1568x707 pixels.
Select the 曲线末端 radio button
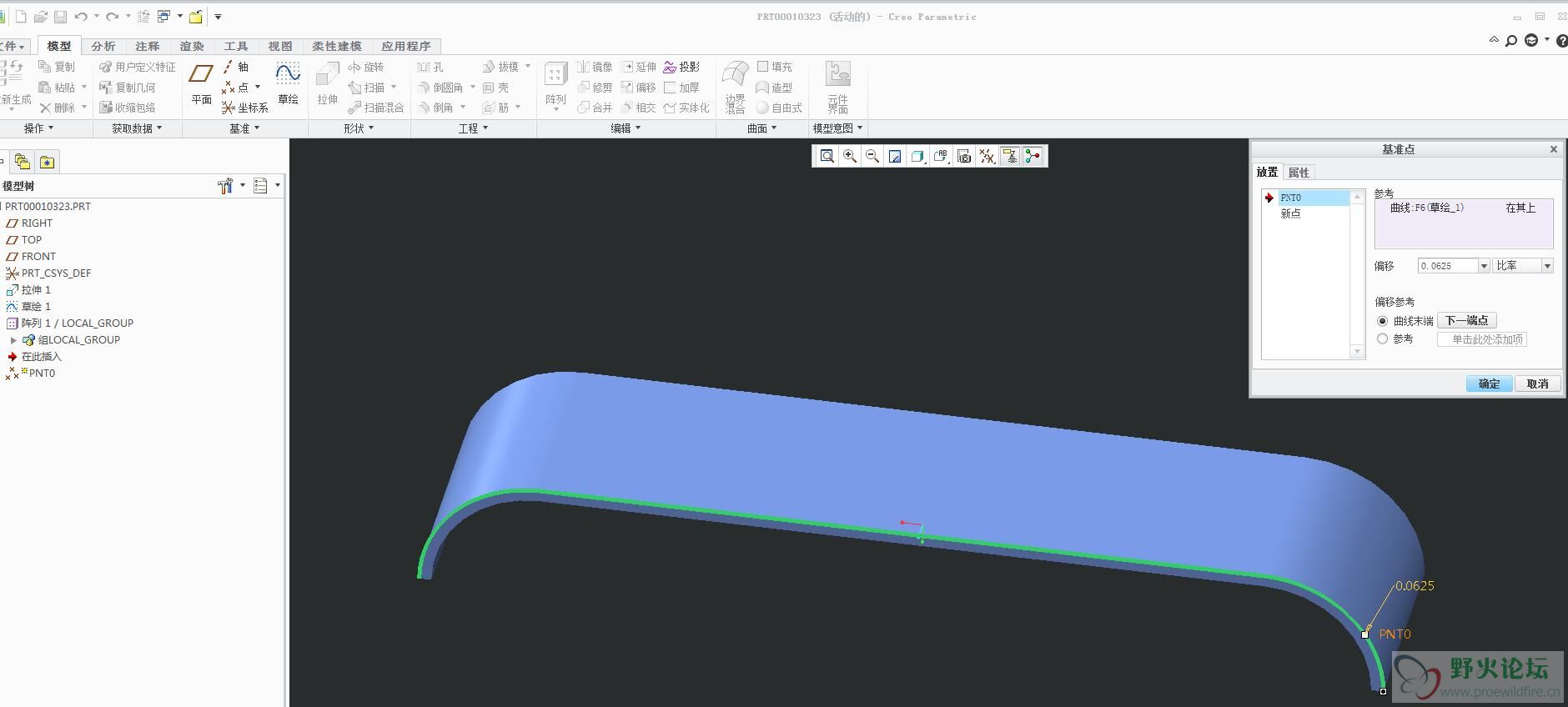point(1382,321)
